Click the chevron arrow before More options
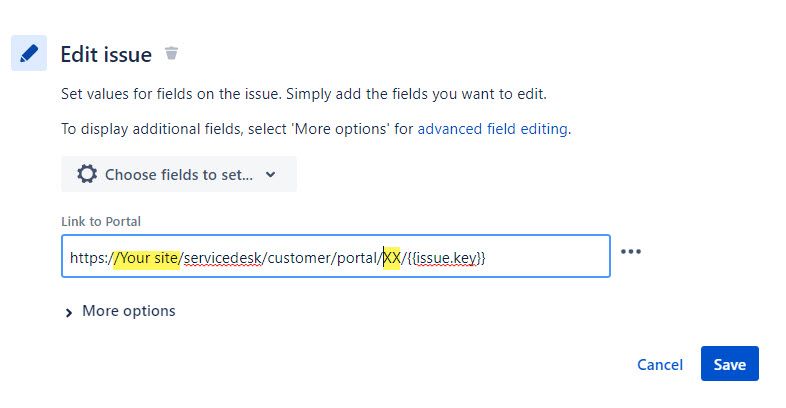The image size is (786, 408). coord(69,313)
